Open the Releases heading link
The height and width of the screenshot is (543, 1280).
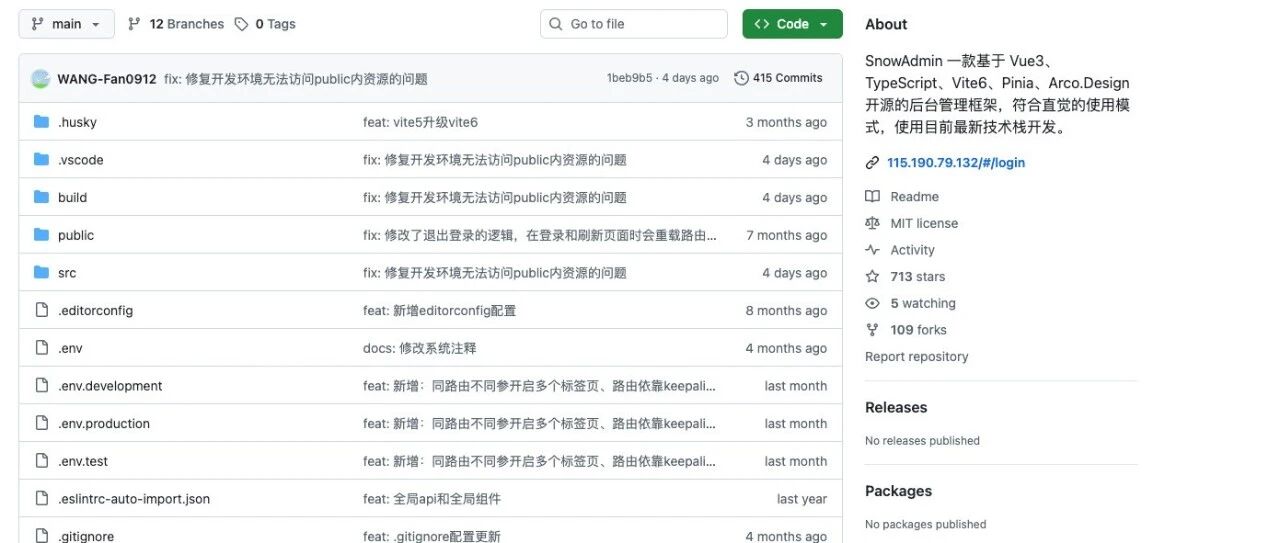(x=896, y=408)
